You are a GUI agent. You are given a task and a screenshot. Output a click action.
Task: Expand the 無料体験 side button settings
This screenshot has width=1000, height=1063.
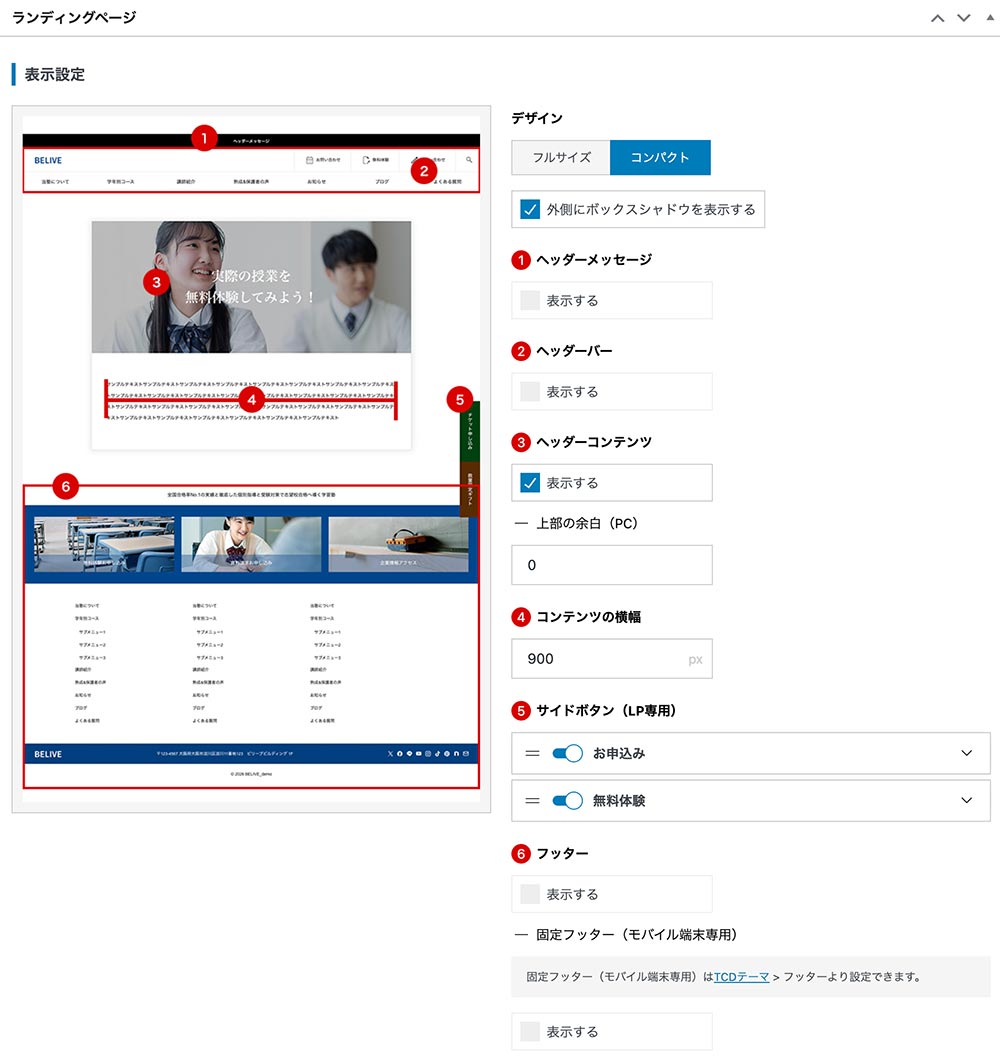click(x=966, y=800)
